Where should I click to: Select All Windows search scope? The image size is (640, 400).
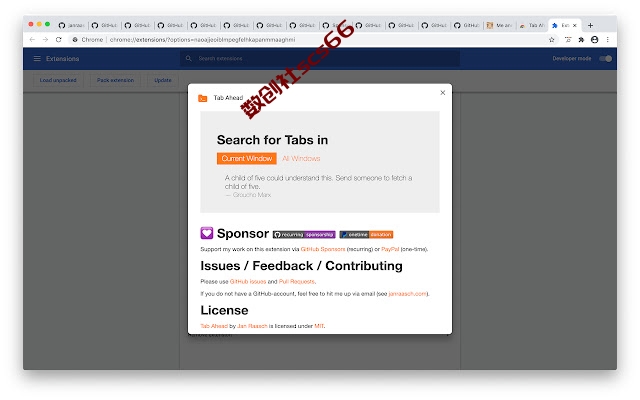301,158
